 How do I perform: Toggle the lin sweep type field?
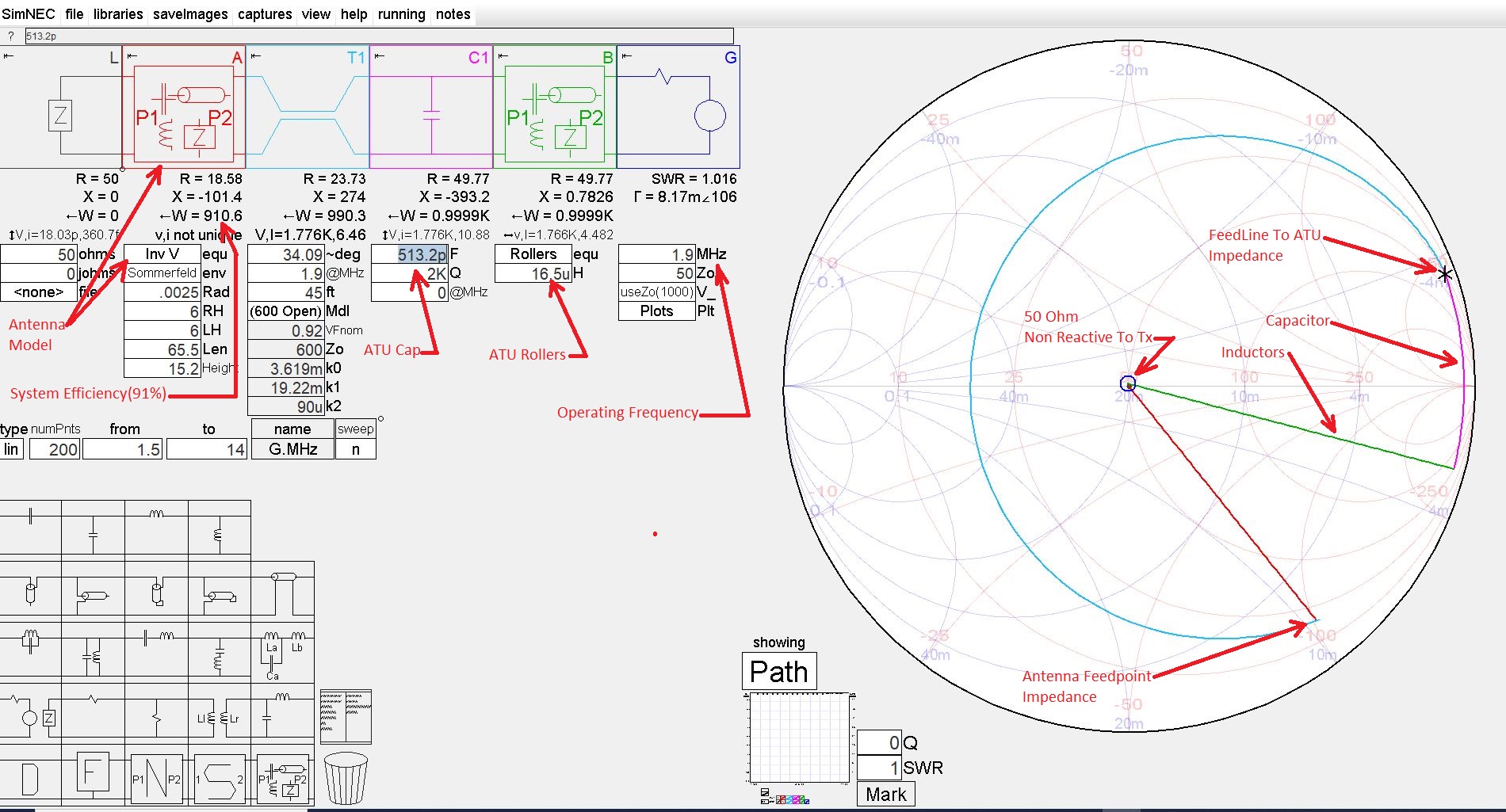coord(11,449)
